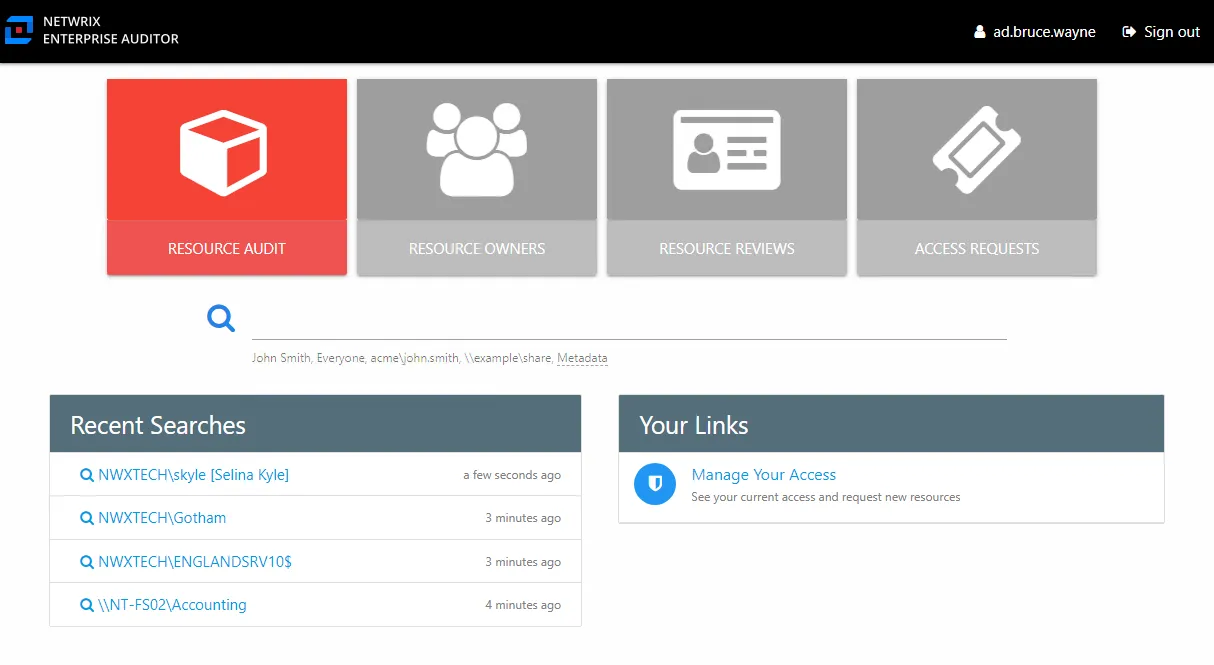This screenshot has width=1214, height=665.
Task: Select the ACCESS REQUESTS label
Action: [x=977, y=248]
